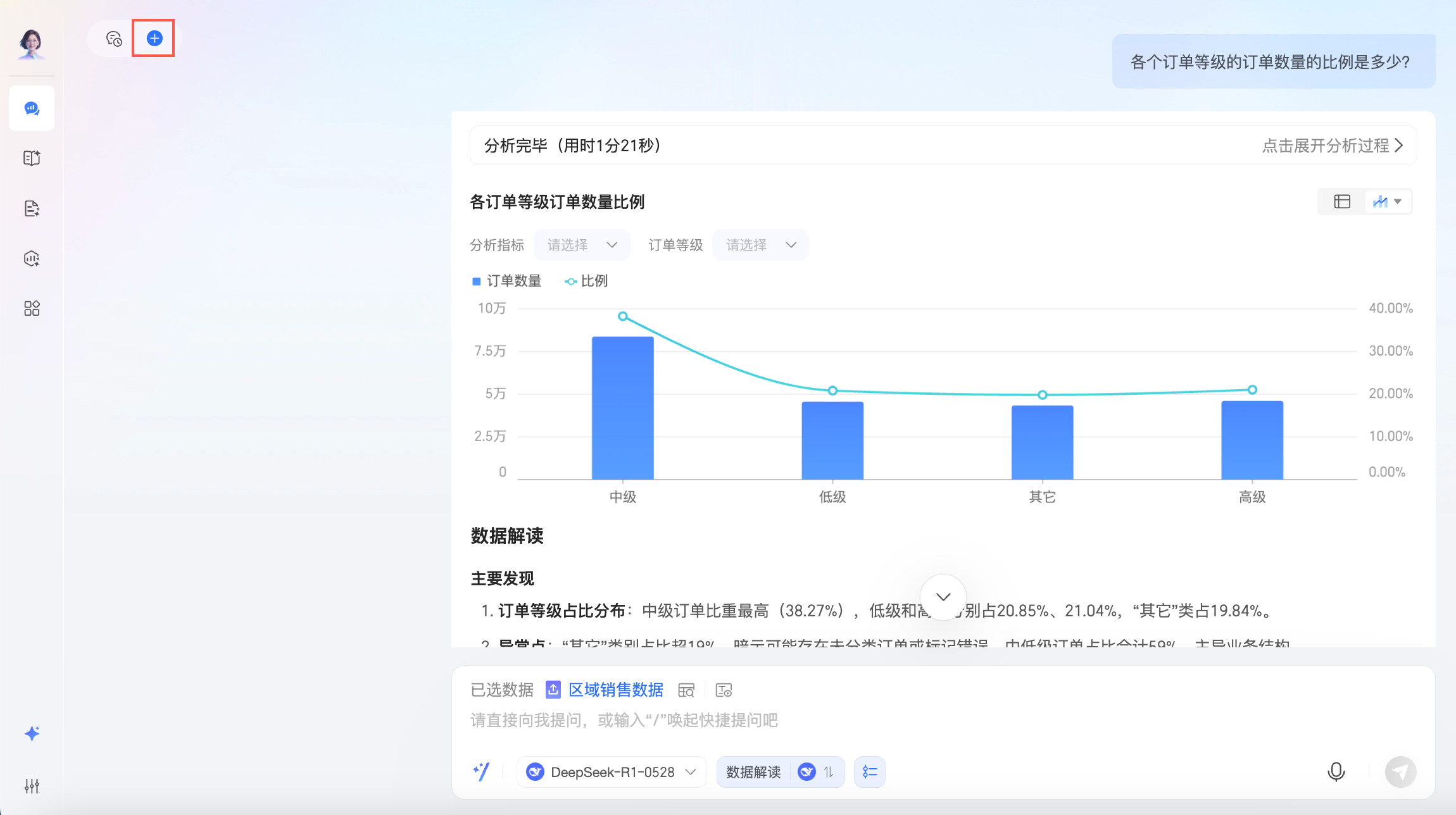Open the book-with-sparkle sidebar icon
This screenshot has height=815, width=1456.
(x=32, y=158)
